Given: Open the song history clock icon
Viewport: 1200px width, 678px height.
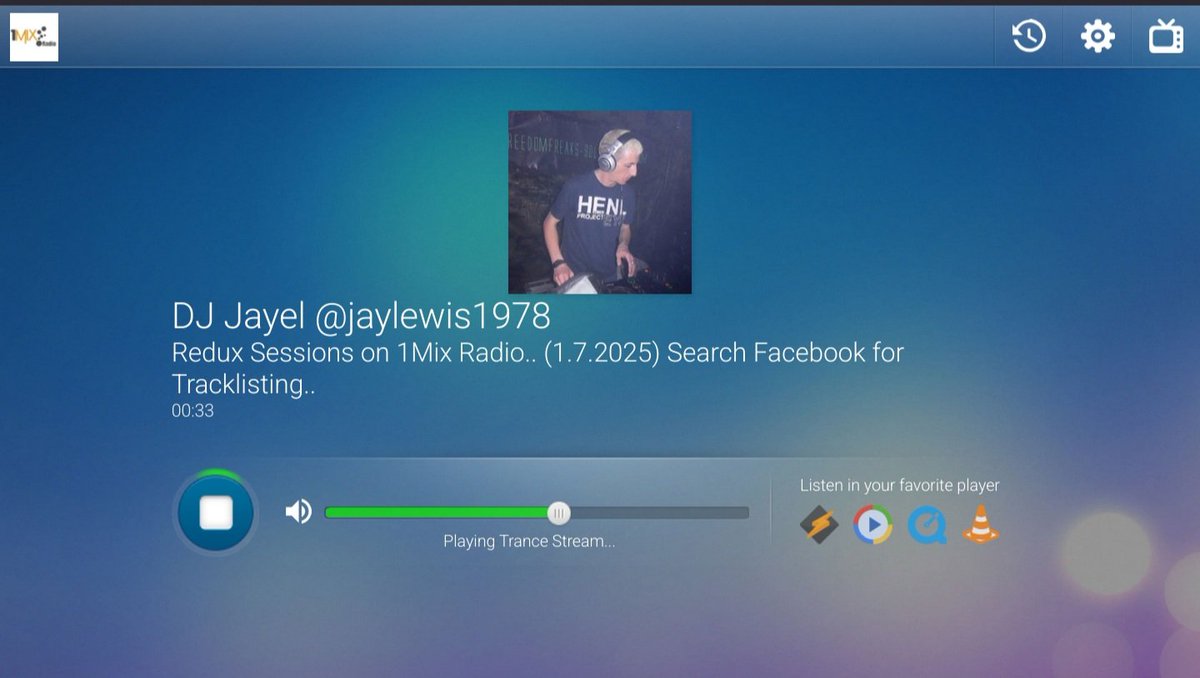Looking at the screenshot, I should (1029, 36).
